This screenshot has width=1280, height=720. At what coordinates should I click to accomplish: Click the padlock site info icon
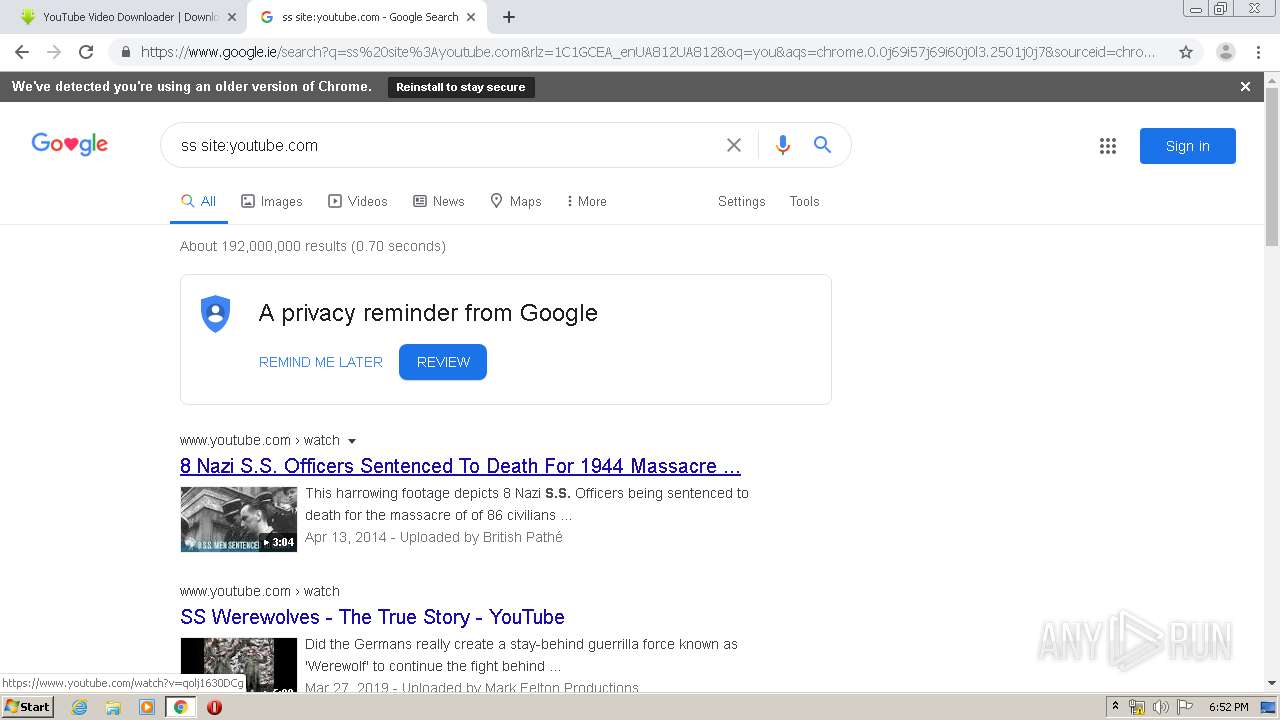(x=125, y=52)
